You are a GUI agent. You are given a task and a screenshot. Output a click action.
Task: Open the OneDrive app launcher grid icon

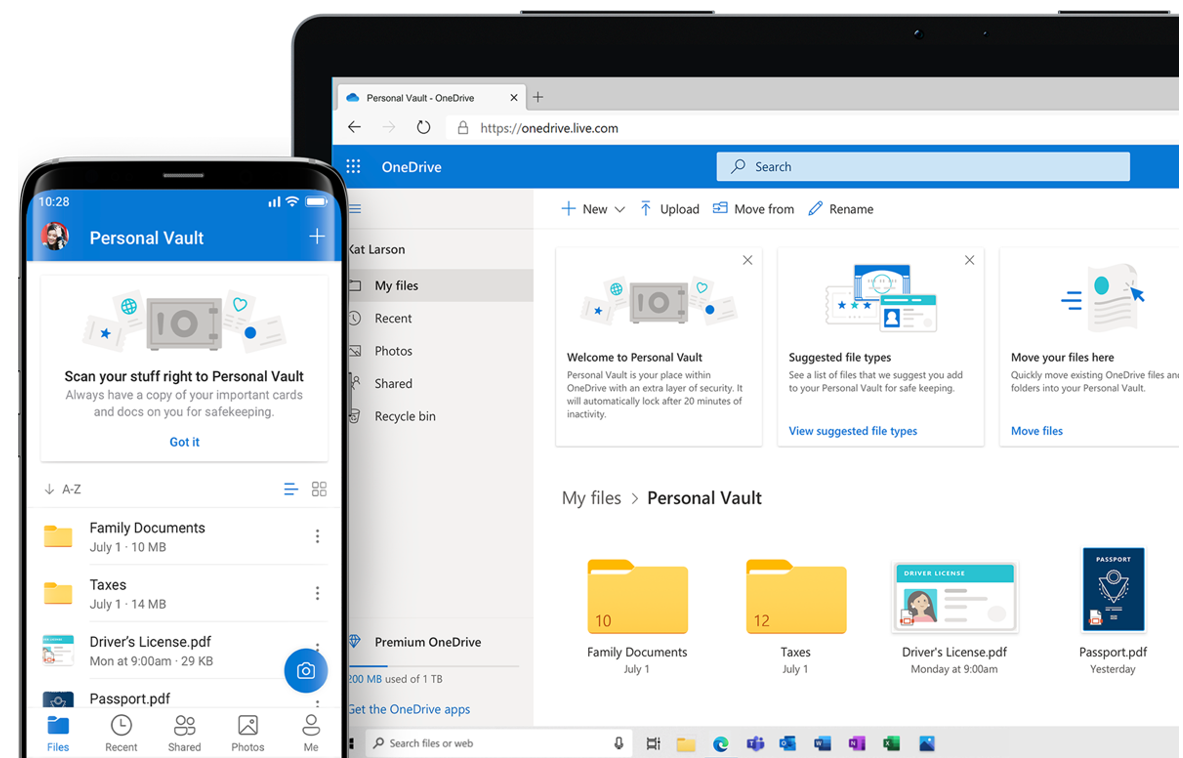pyautogui.click(x=353, y=166)
